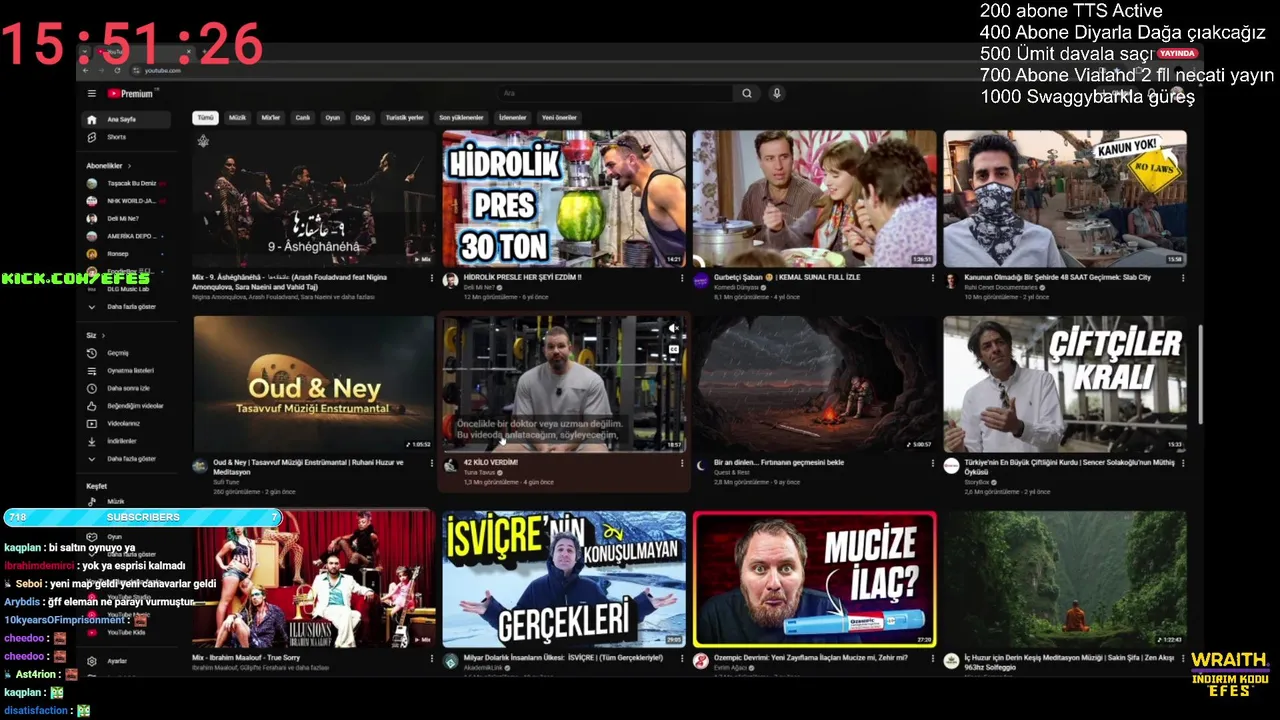1280x720 pixels.
Task: Click the youtube.com address bar
Action: coord(162,70)
